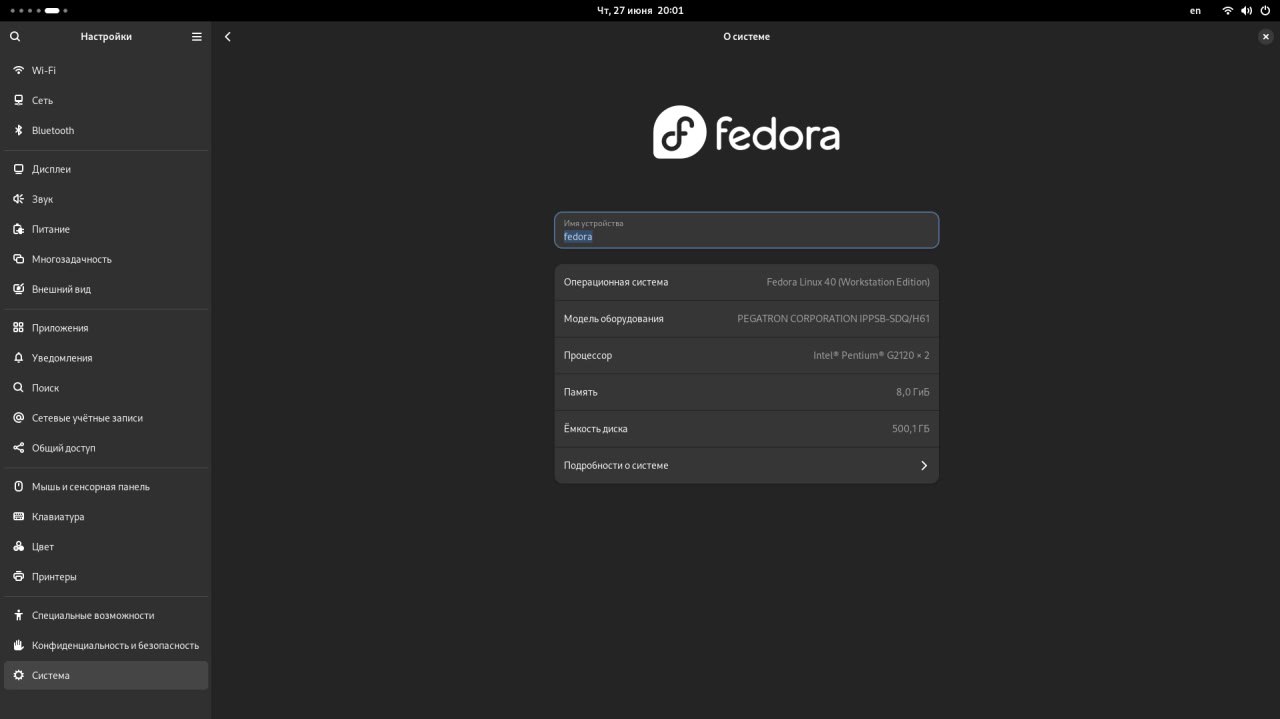Image resolution: width=1280 pixels, height=719 pixels.
Task: Click the Общий доступ share icon
Action: coord(18,448)
